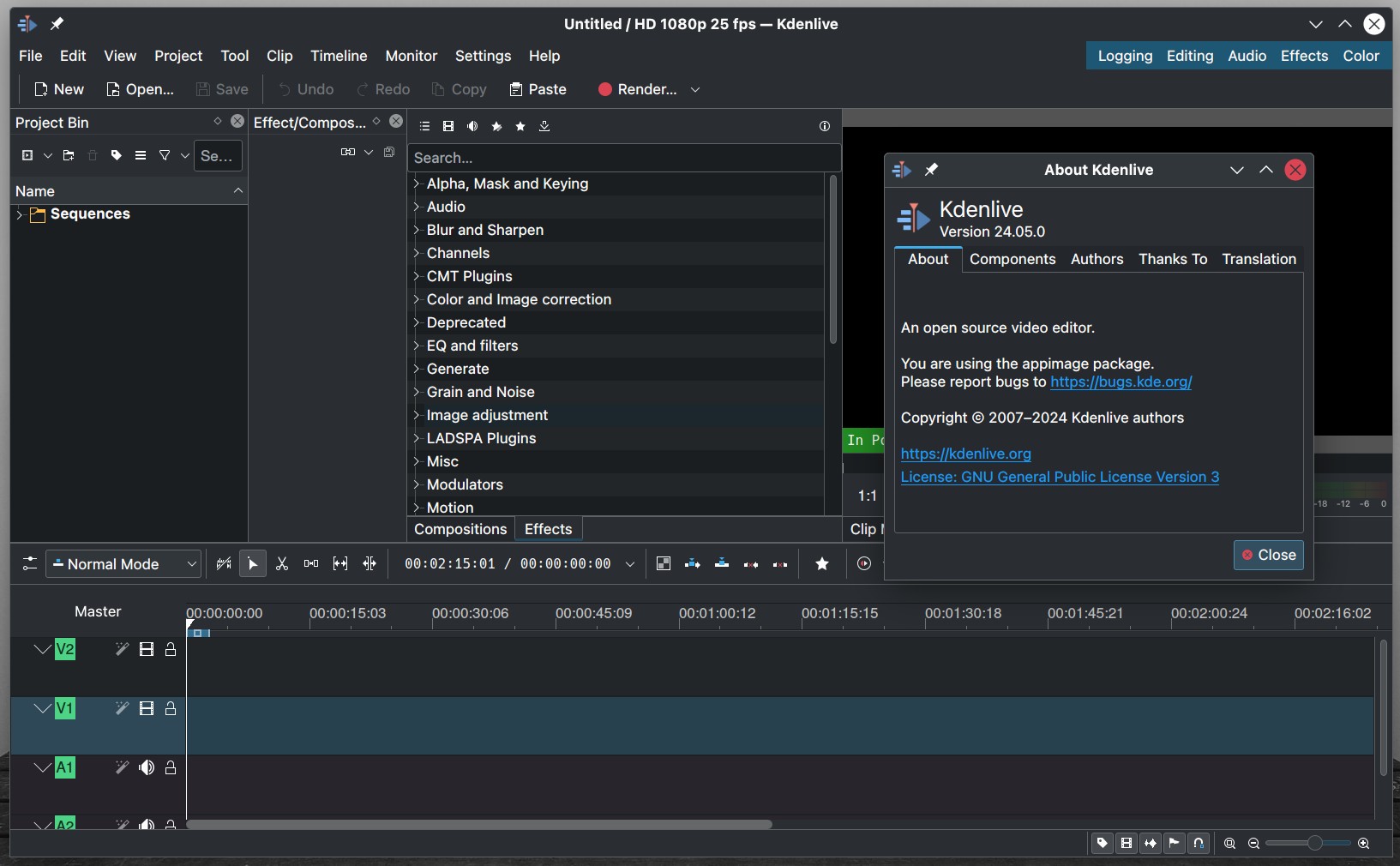Open the Add Clip dropdown arrow in Project Bin

tap(48, 155)
